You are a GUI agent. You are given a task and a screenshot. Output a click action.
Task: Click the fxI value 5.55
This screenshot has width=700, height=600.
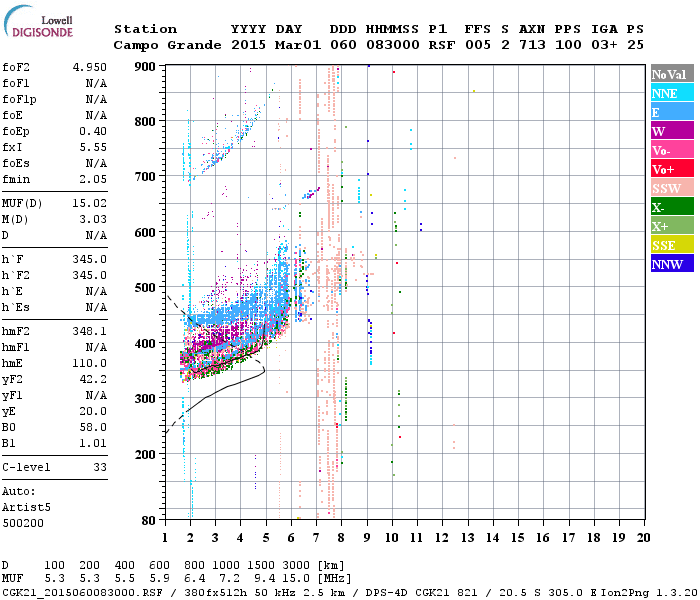click(x=93, y=147)
